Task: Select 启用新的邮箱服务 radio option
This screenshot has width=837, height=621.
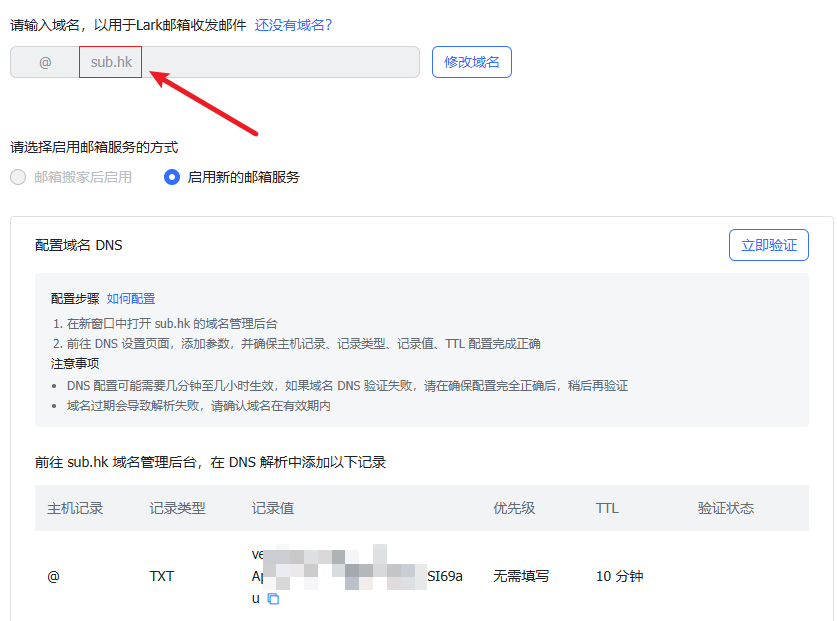Action: pyautogui.click(x=172, y=177)
